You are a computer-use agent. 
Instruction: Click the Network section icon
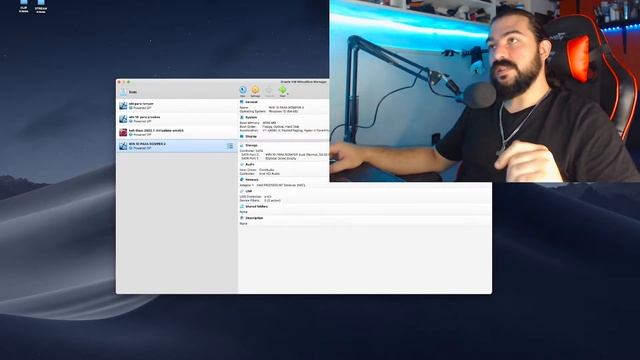pyautogui.click(x=242, y=180)
